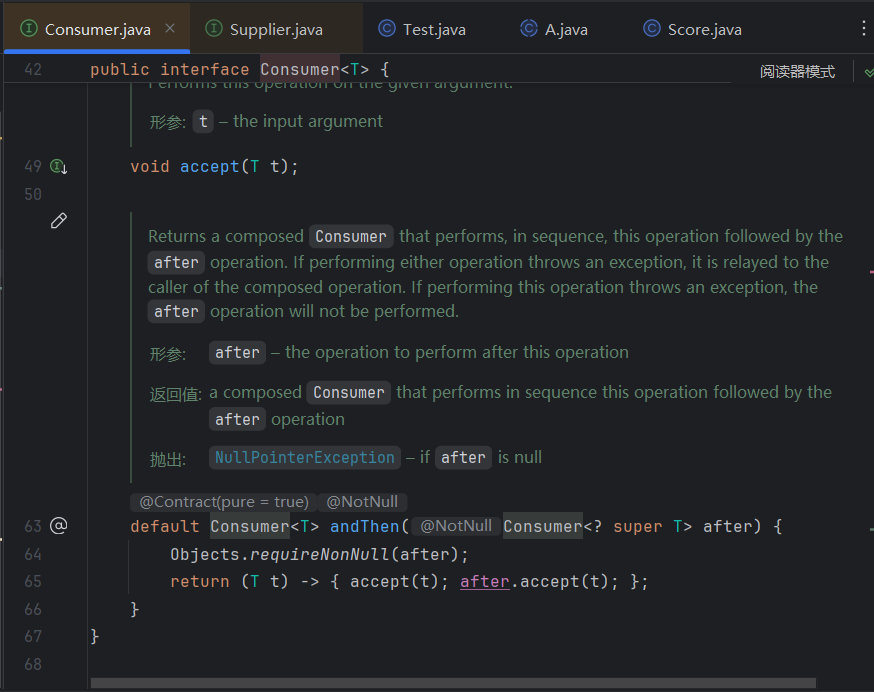Click the @Contract(pure = true) inlay hint
874x692 pixels.
(224, 502)
